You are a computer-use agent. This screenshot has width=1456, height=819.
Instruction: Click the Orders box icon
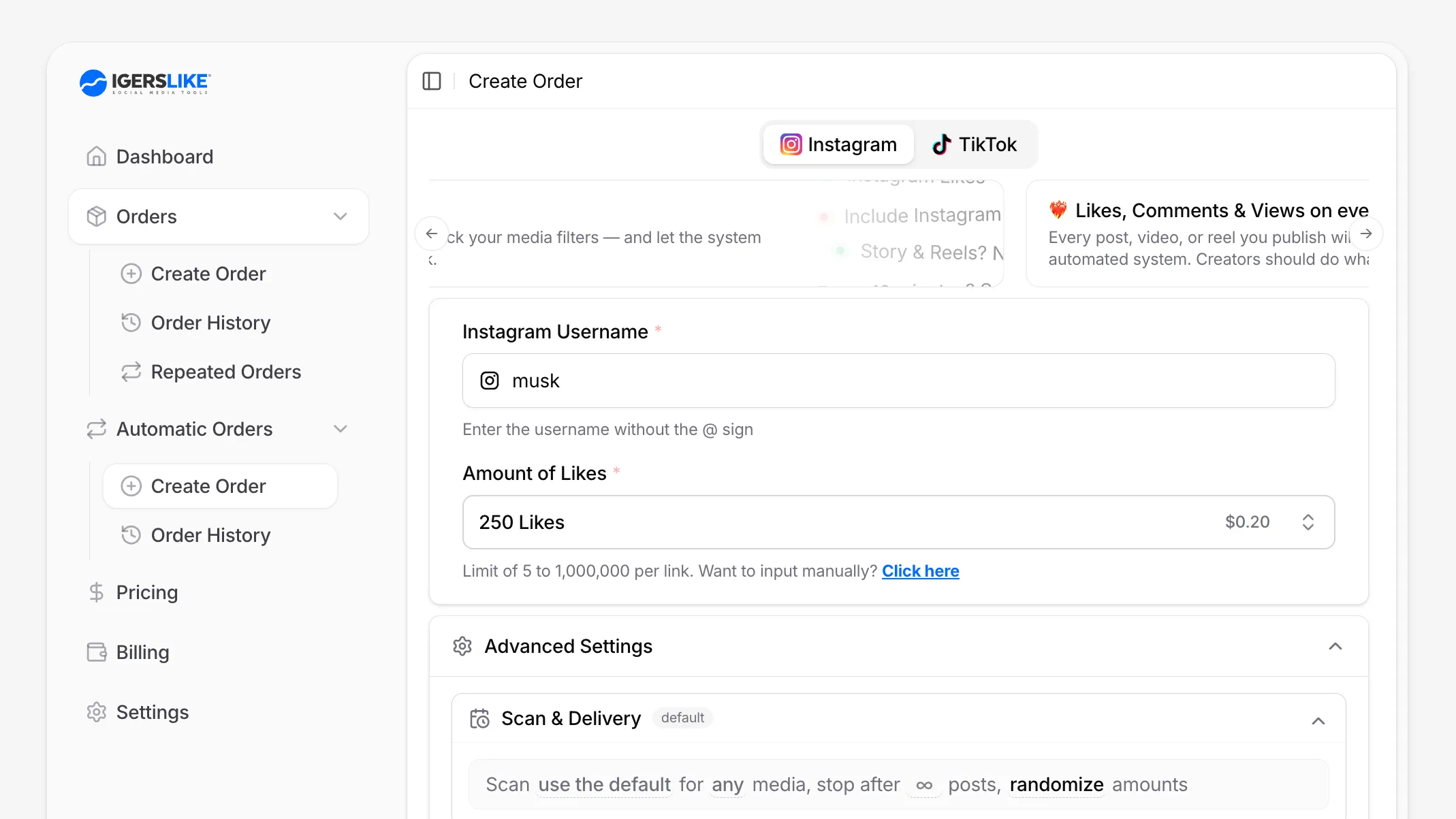[97, 216]
